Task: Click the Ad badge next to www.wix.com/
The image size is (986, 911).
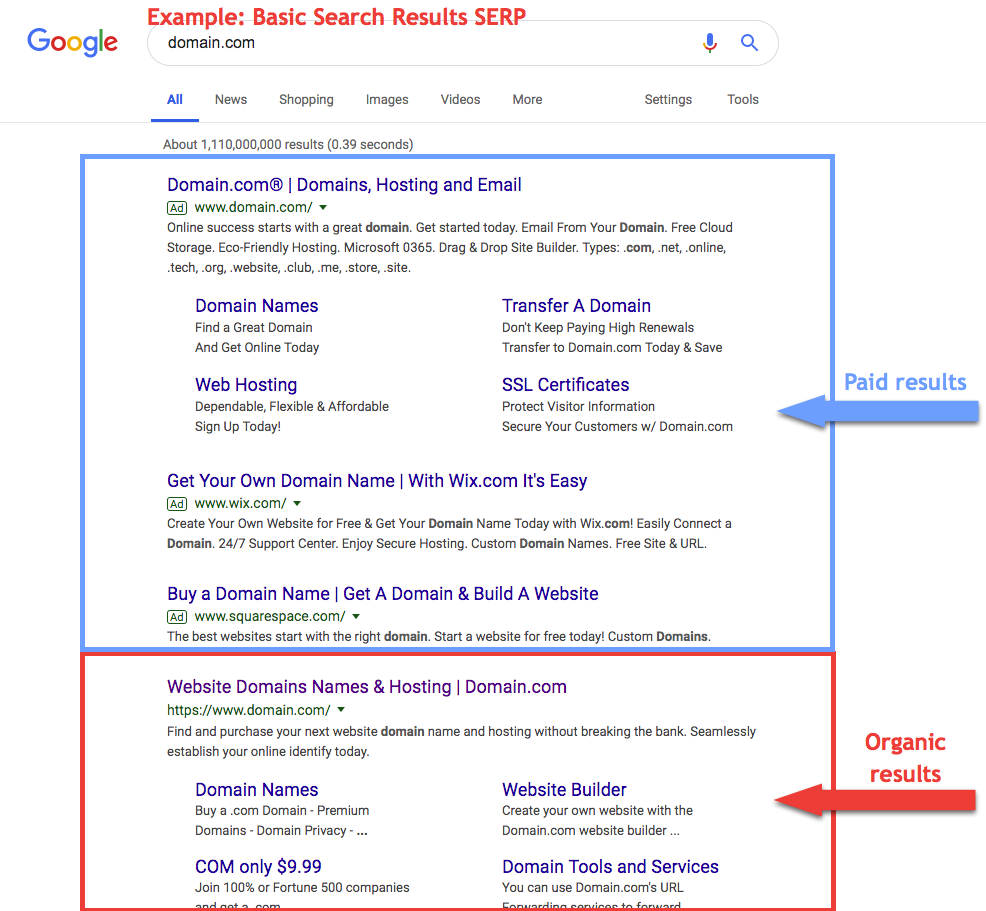Action: (x=177, y=504)
